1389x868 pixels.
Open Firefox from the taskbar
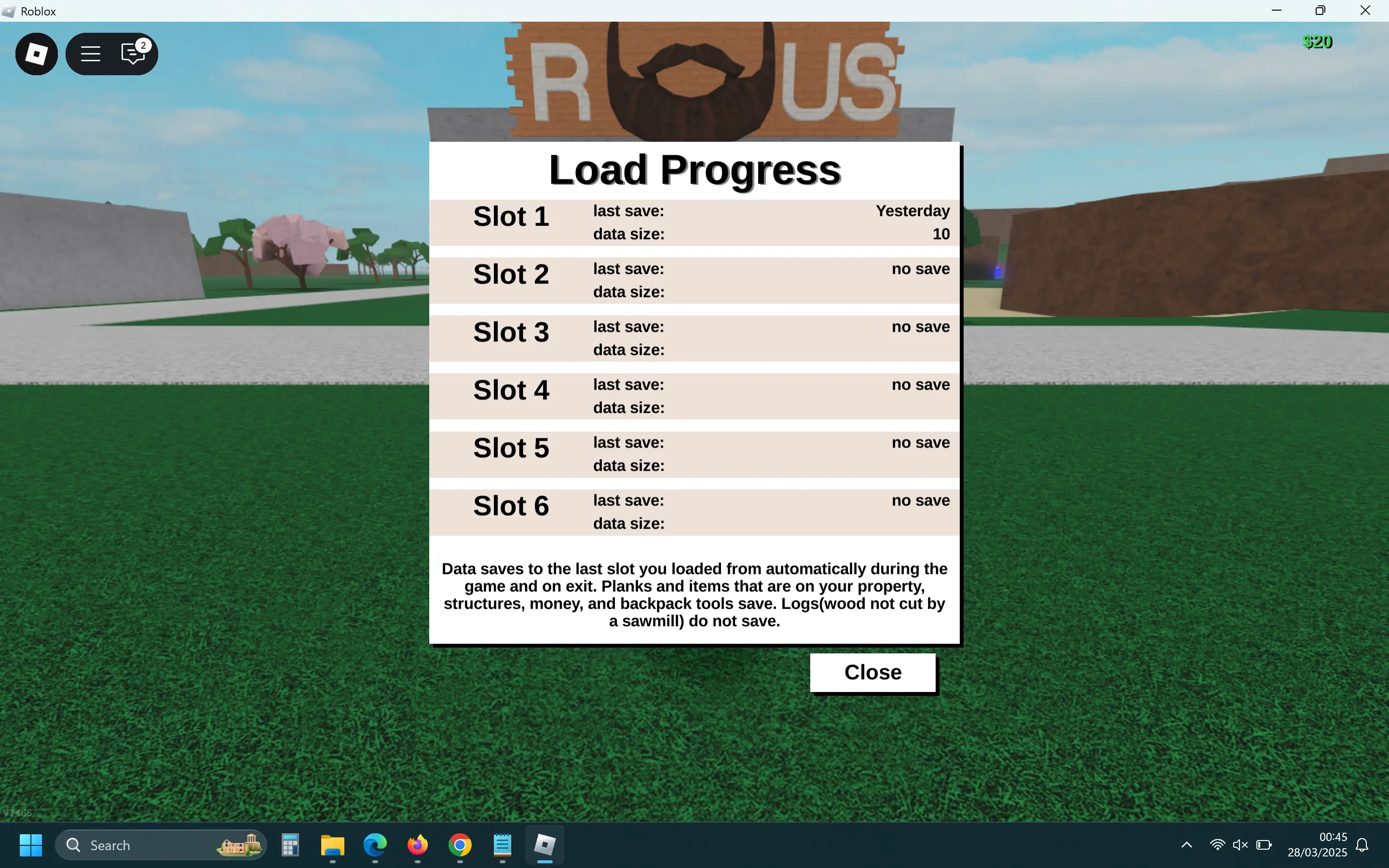tap(417, 844)
